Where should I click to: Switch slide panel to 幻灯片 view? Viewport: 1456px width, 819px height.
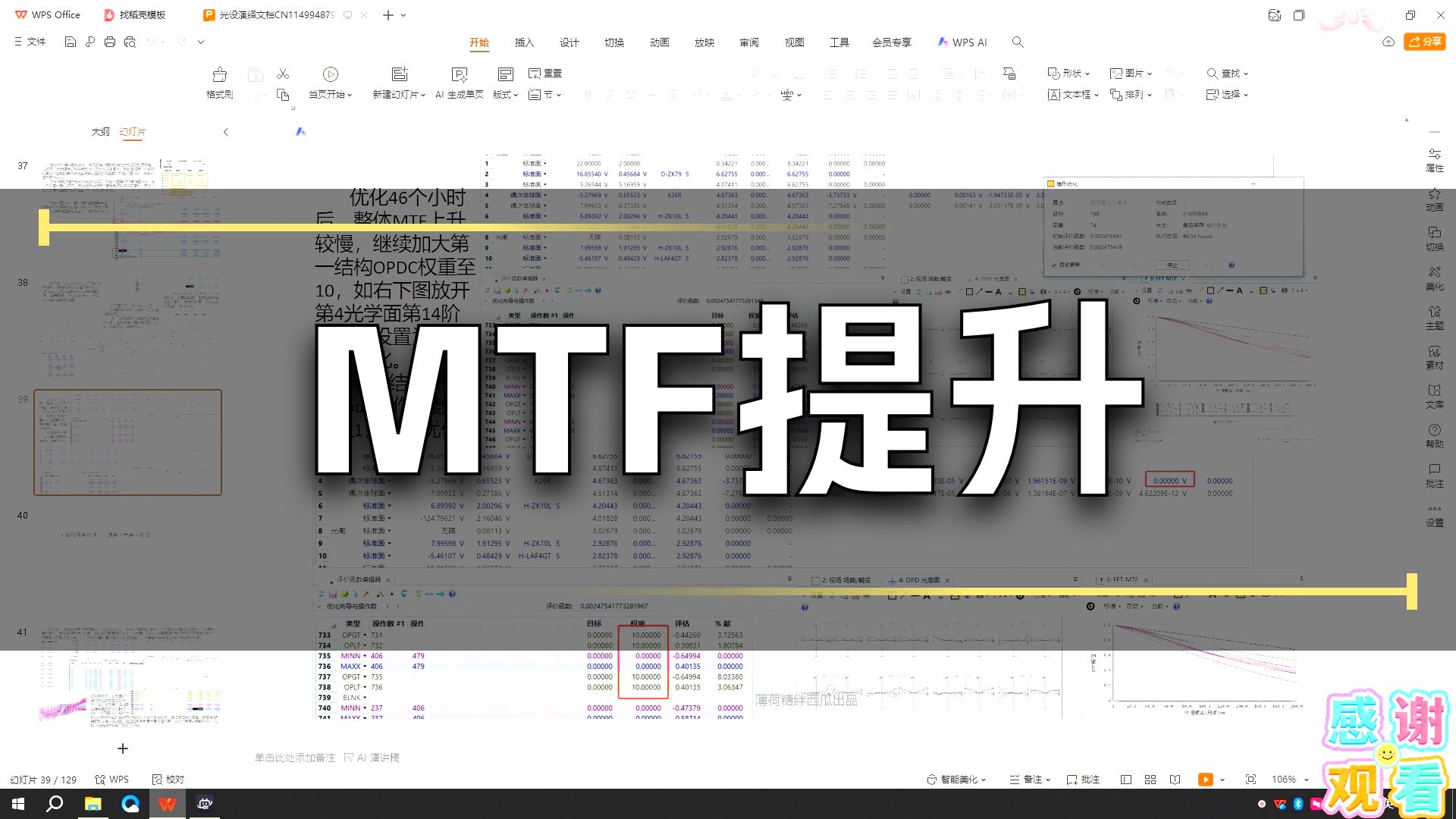(x=133, y=132)
